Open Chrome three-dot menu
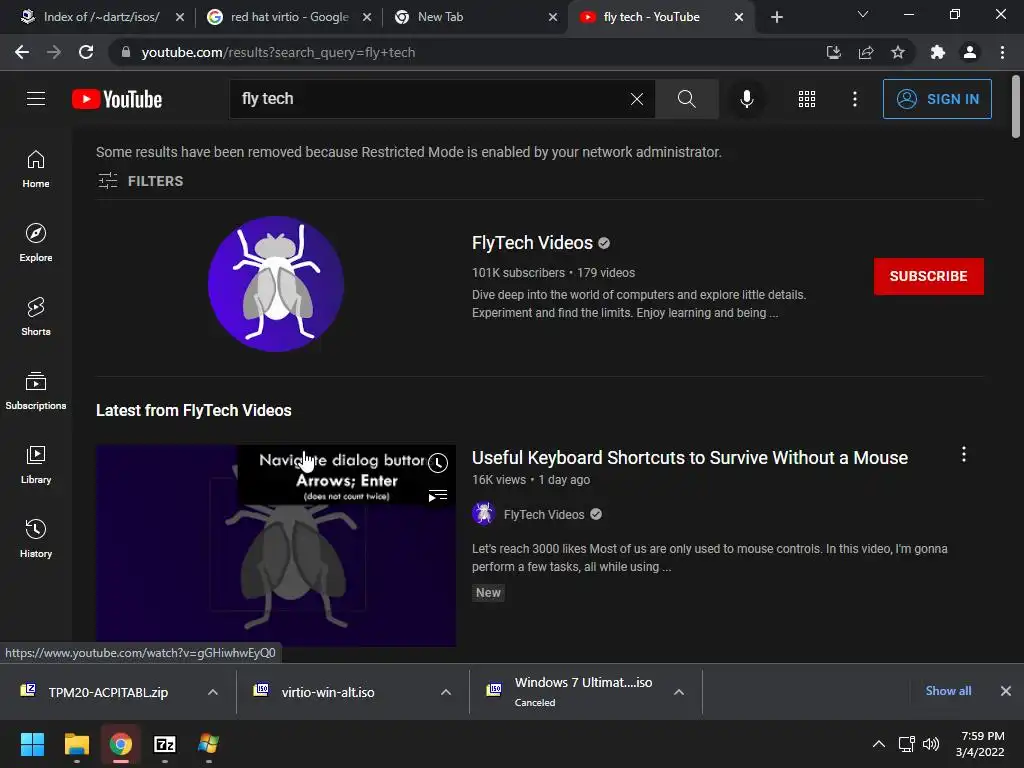The image size is (1024, 768). (1002, 52)
